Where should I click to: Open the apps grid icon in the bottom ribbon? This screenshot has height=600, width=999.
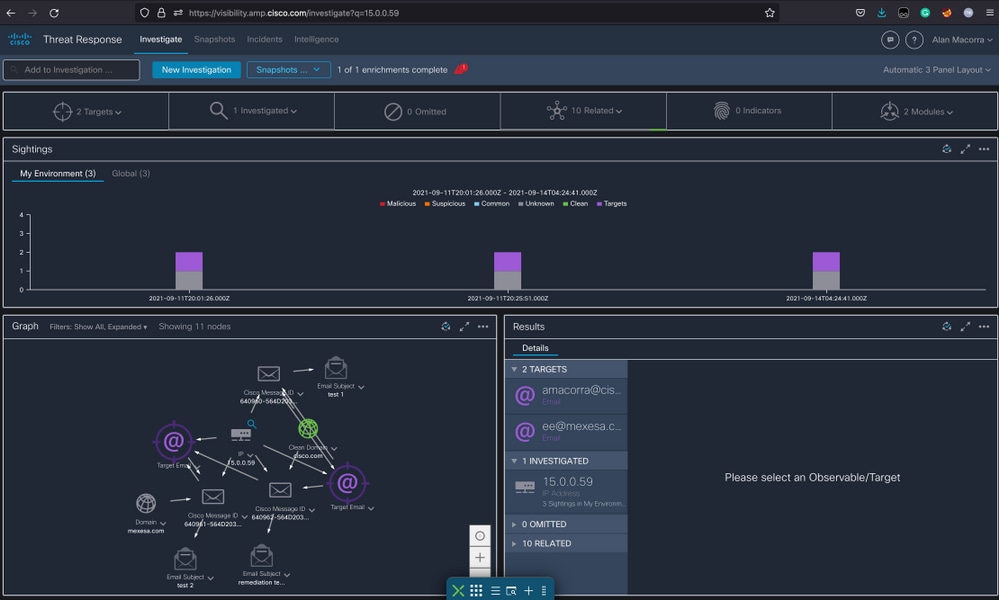pos(476,591)
